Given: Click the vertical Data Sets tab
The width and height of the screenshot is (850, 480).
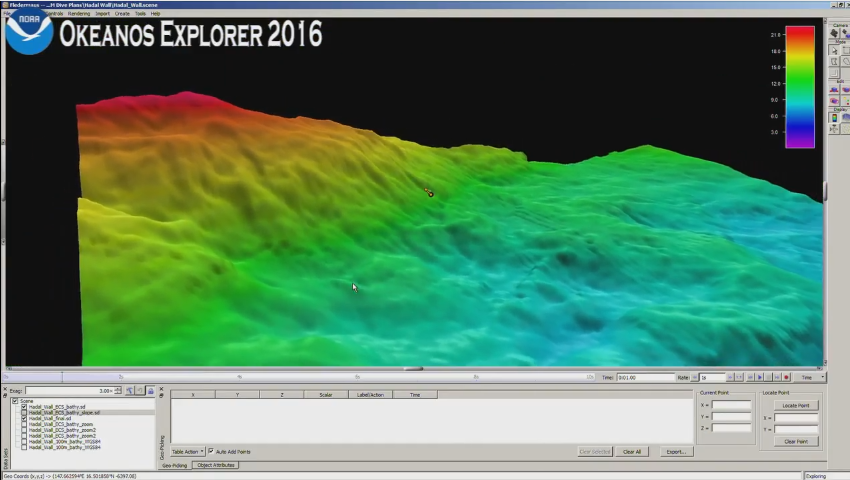Looking at the screenshot, I should [5, 459].
